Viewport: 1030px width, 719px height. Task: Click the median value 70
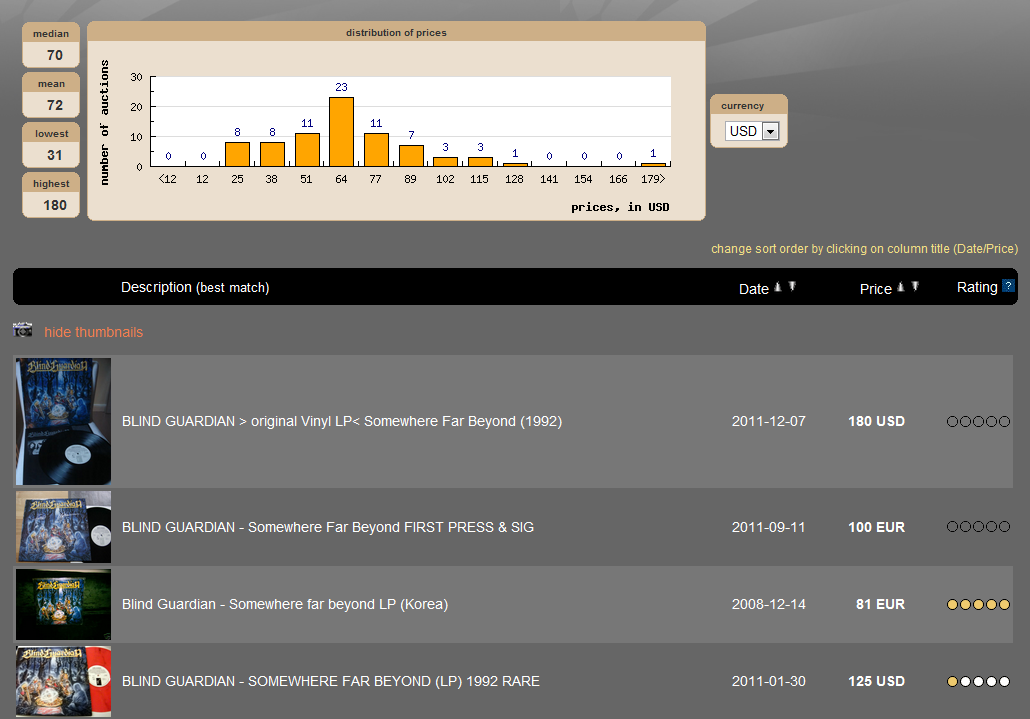click(x=55, y=55)
